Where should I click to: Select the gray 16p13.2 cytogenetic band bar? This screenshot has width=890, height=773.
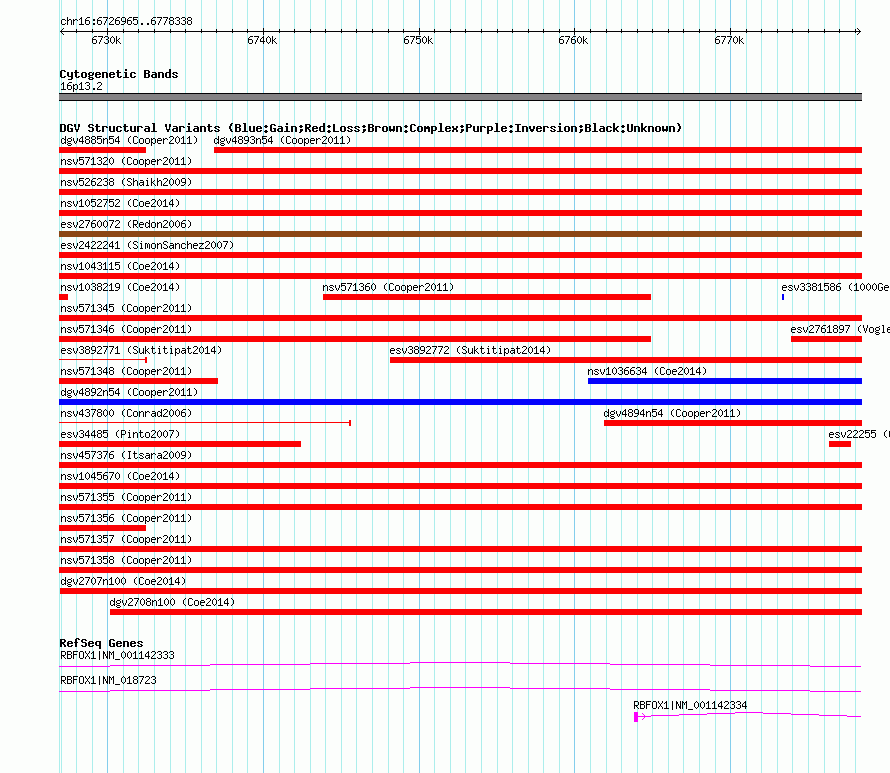pyautogui.click(x=460, y=97)
